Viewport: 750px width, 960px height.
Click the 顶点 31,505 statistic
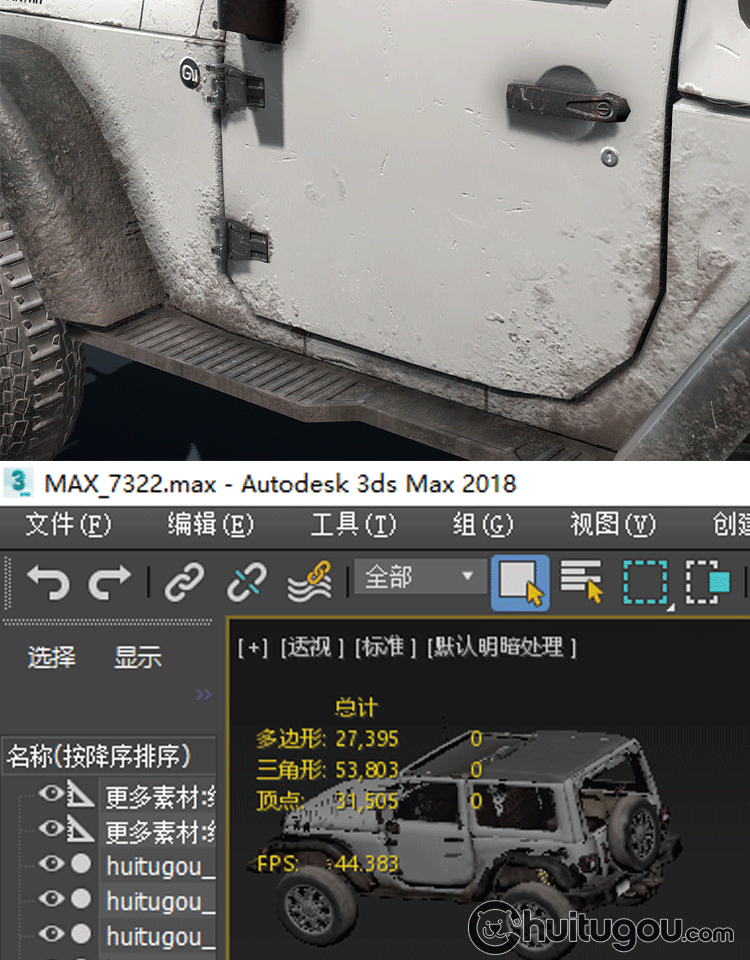[328, 801]
